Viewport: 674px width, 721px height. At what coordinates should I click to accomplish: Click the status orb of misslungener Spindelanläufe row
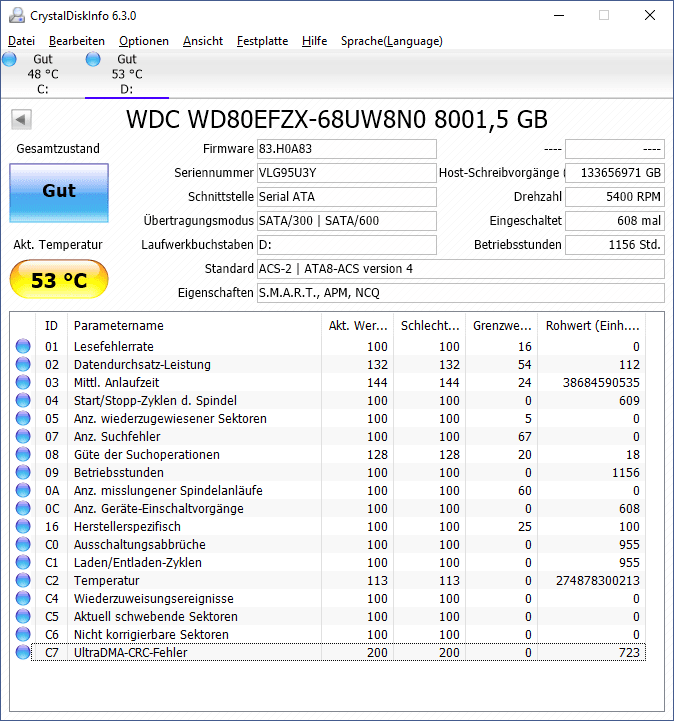pos(23,490)
